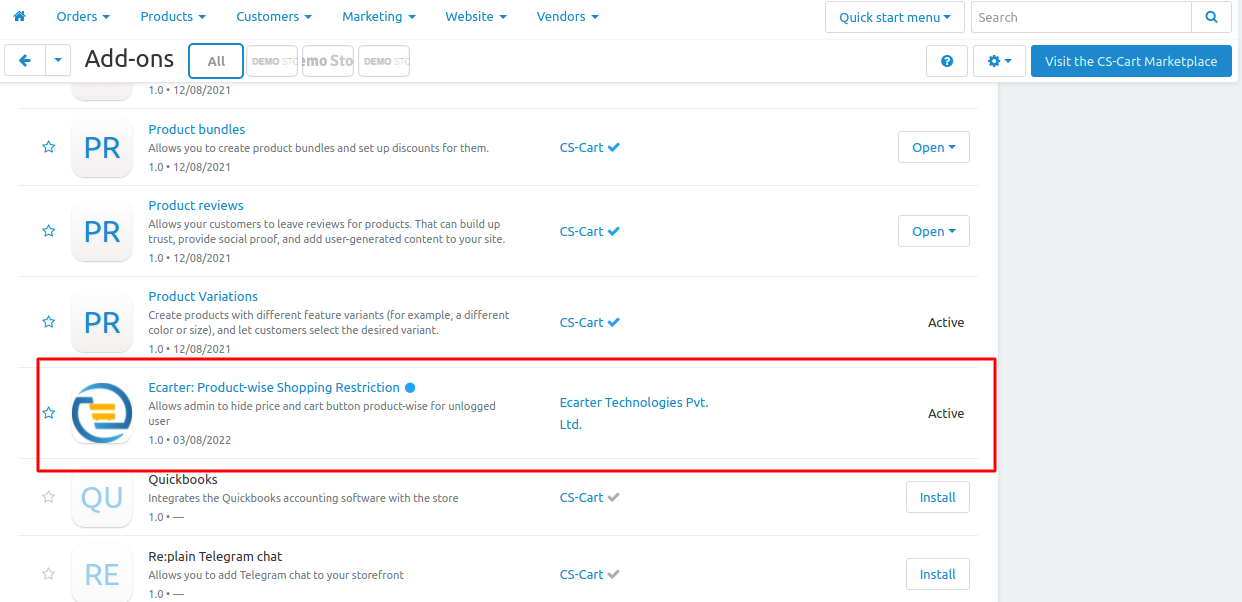Go to the home dashboard icon

tap(19, 16)
